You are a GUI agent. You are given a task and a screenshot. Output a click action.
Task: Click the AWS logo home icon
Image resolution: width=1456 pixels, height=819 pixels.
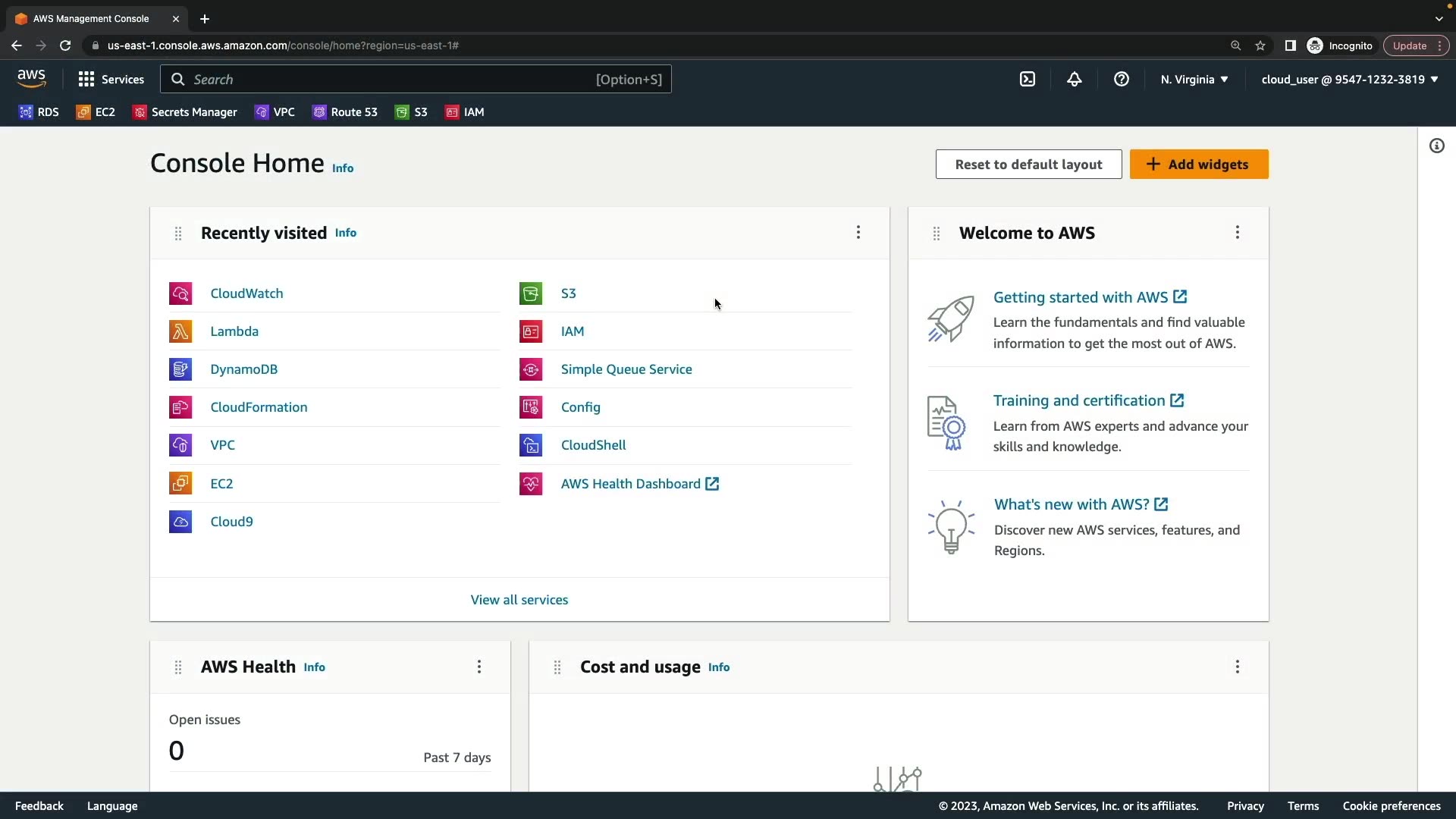click(x=32, y=78)
